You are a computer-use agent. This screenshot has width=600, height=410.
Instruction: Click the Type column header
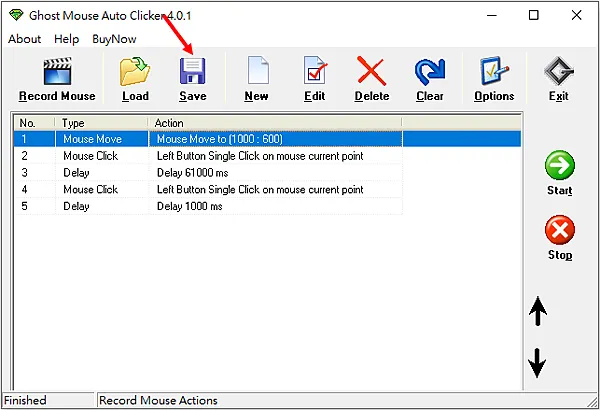(x=101, y=123)
